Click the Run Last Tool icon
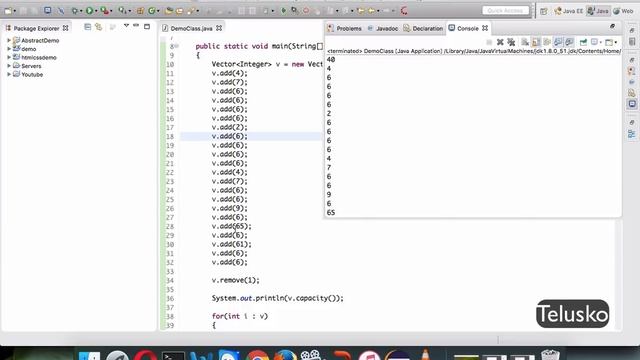This screenshot has width=640, height=360. (104, 11)
